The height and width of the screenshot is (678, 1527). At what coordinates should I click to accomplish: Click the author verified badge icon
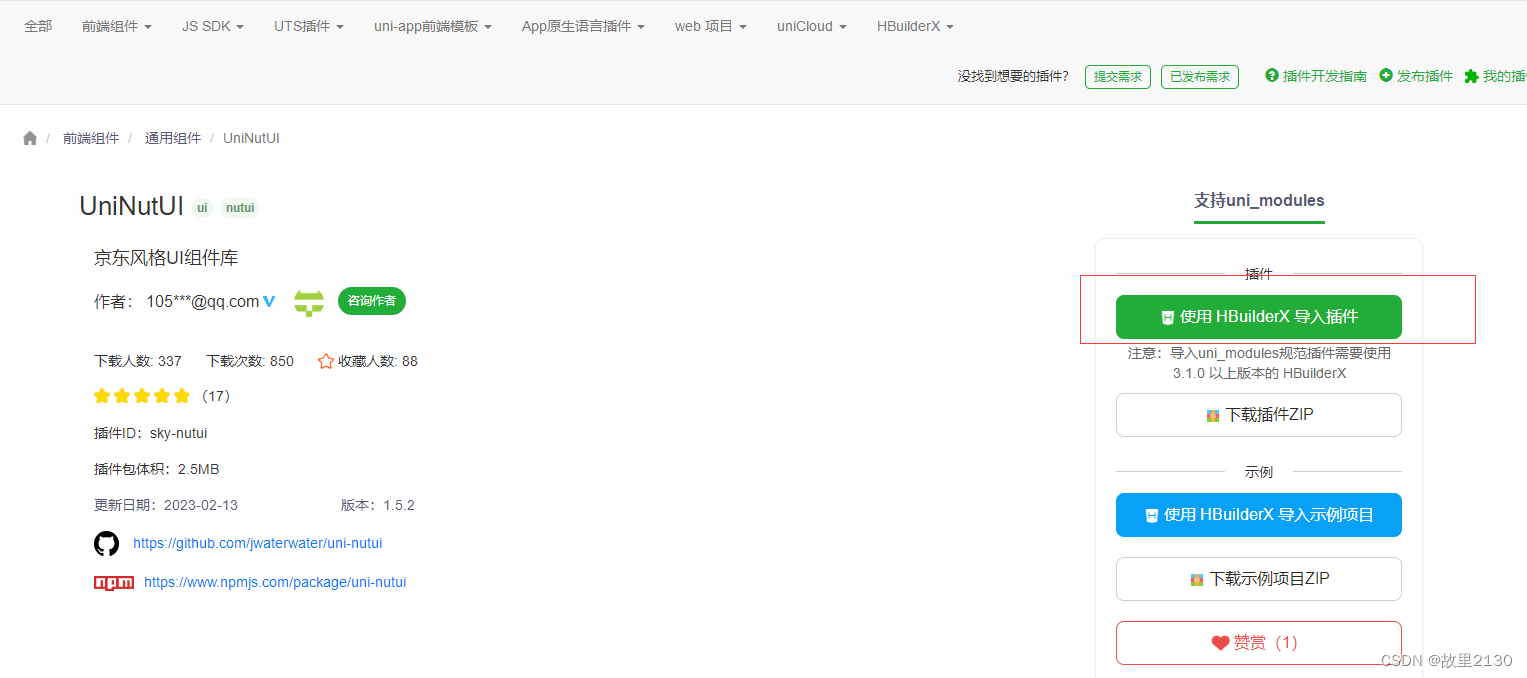click(269, 301)
